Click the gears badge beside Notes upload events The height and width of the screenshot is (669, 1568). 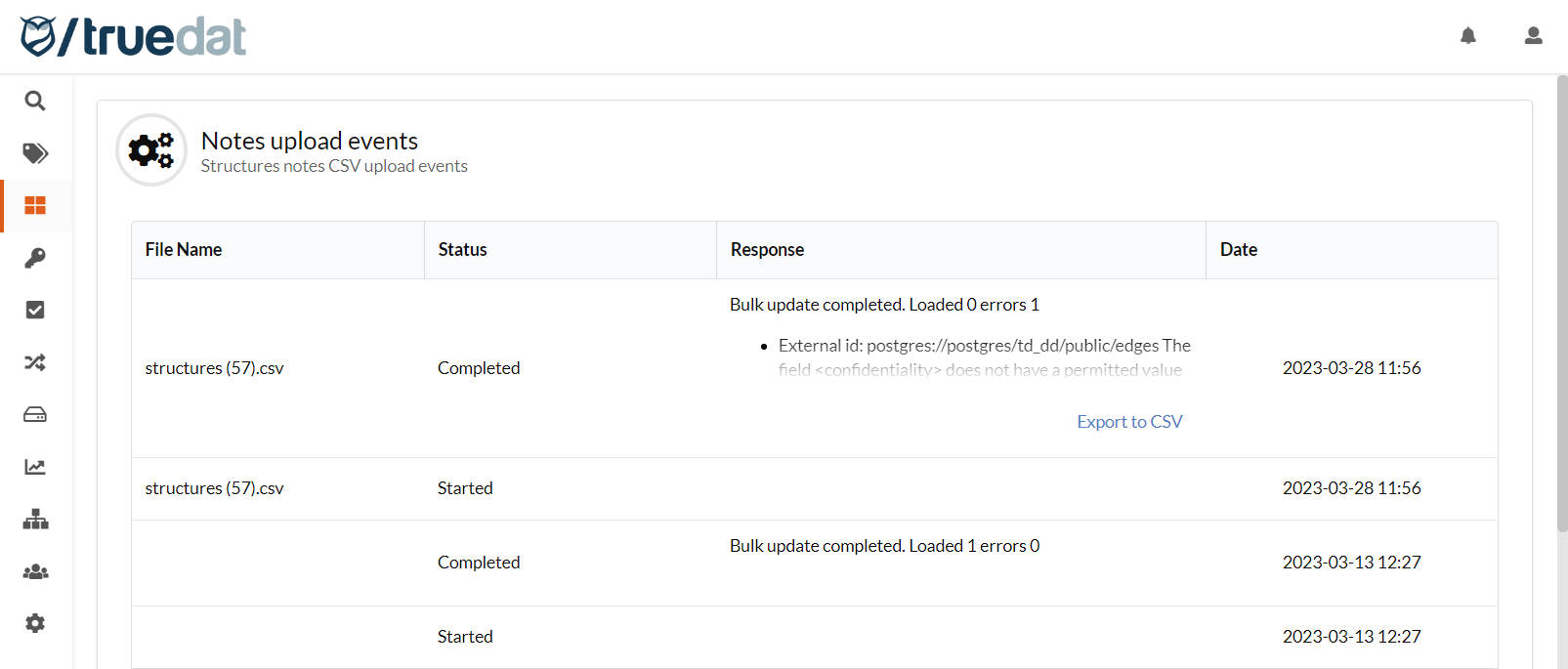tap(151, 150)
